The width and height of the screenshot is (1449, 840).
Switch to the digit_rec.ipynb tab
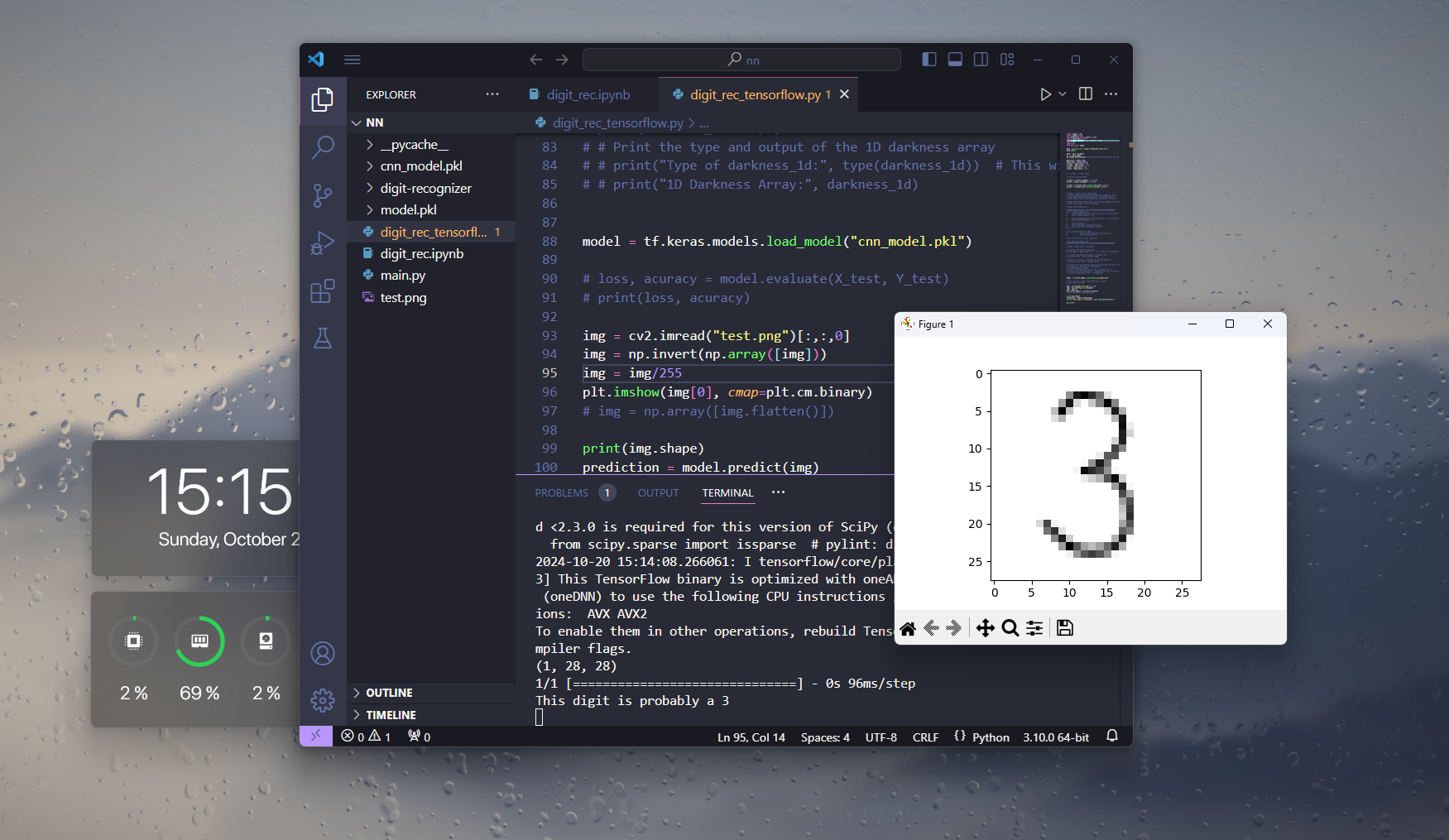(588, 94)
